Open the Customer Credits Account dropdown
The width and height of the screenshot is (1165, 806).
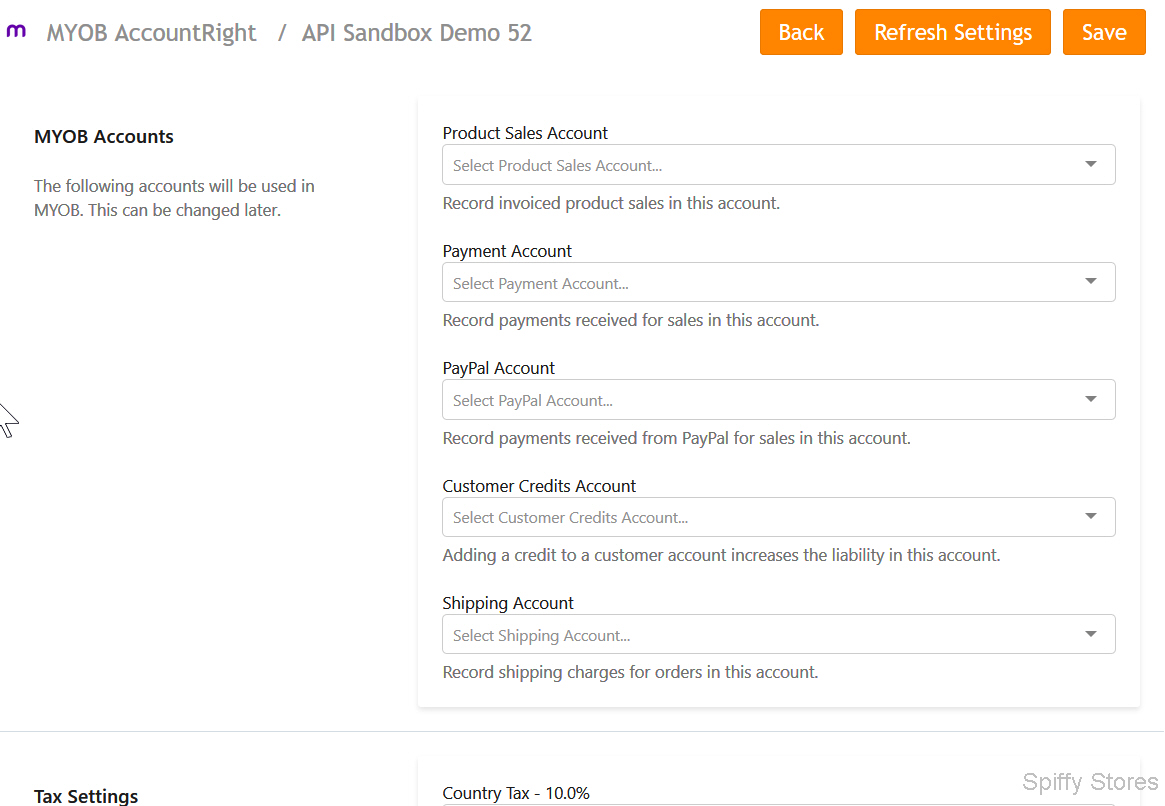pos(779,517)
